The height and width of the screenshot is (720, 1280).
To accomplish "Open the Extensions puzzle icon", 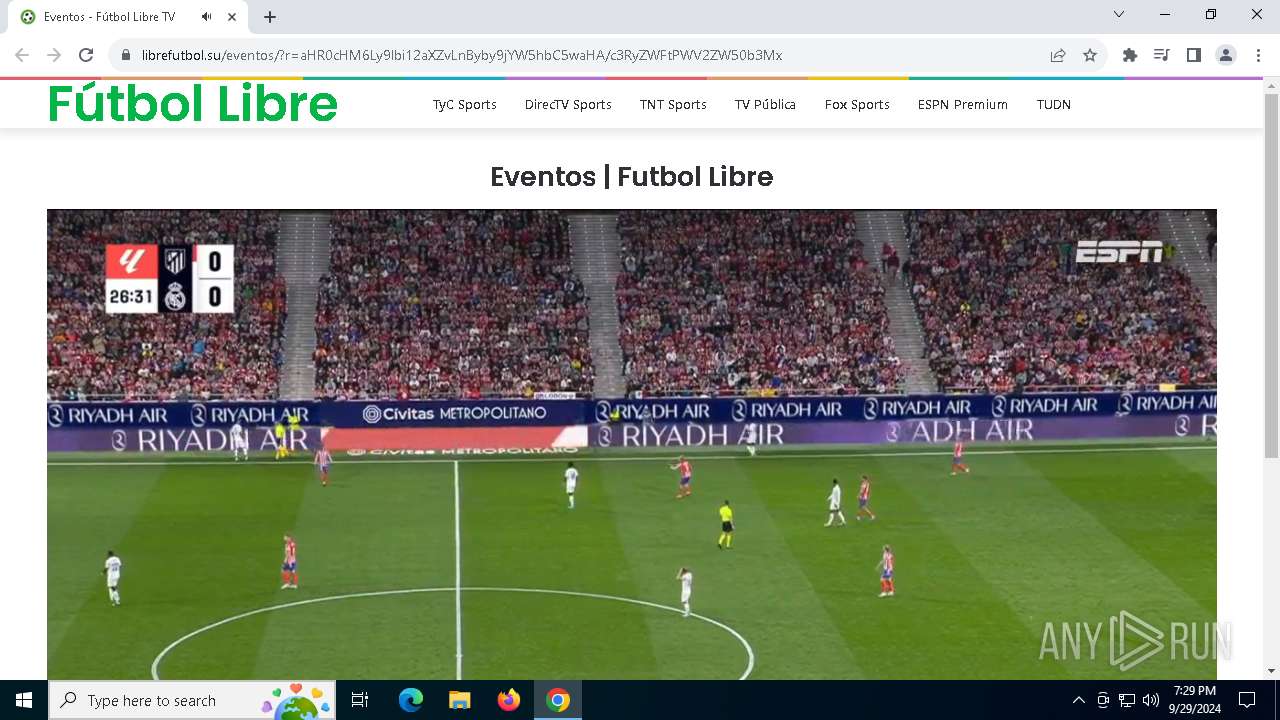I will [1130, 55].
